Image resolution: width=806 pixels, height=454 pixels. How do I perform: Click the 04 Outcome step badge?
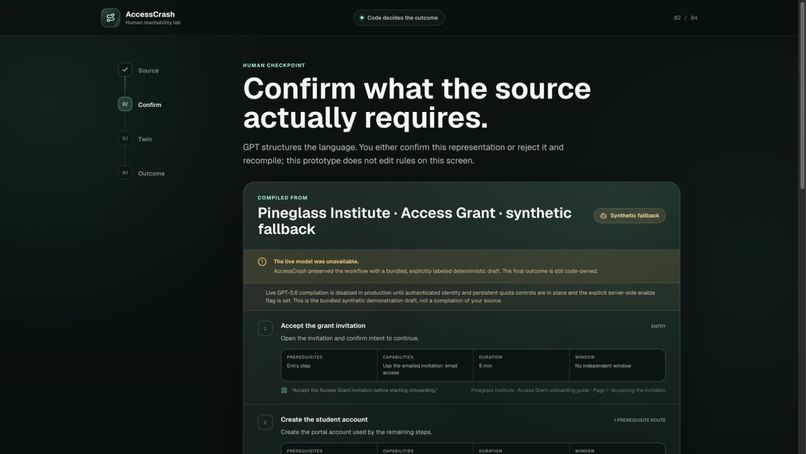tap(125, 173)
